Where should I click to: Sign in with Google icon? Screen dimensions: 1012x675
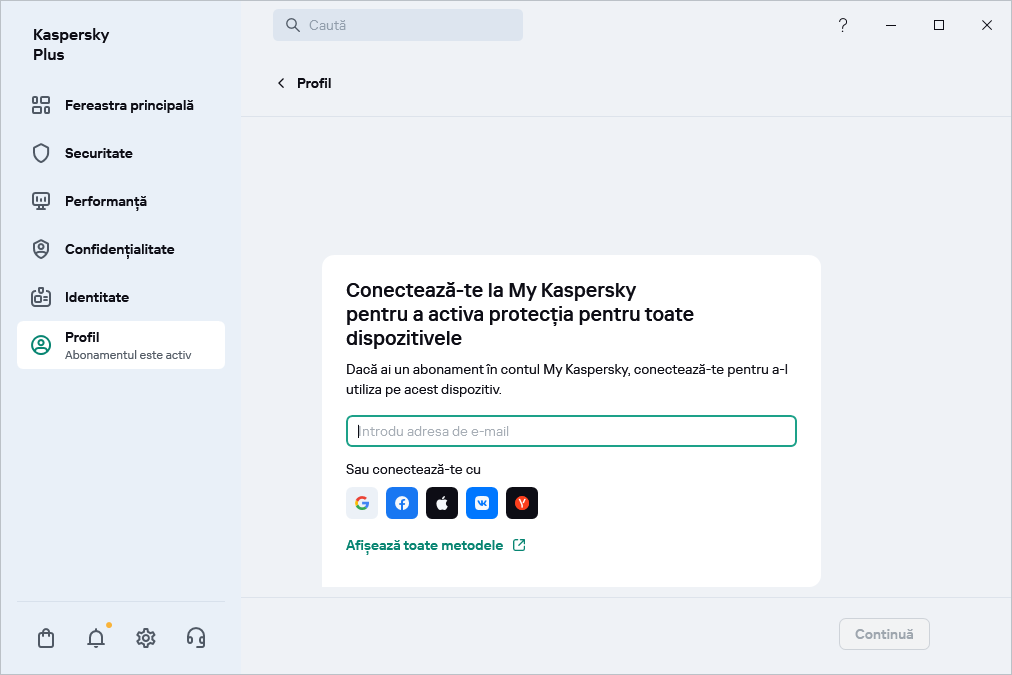point(362,503)
